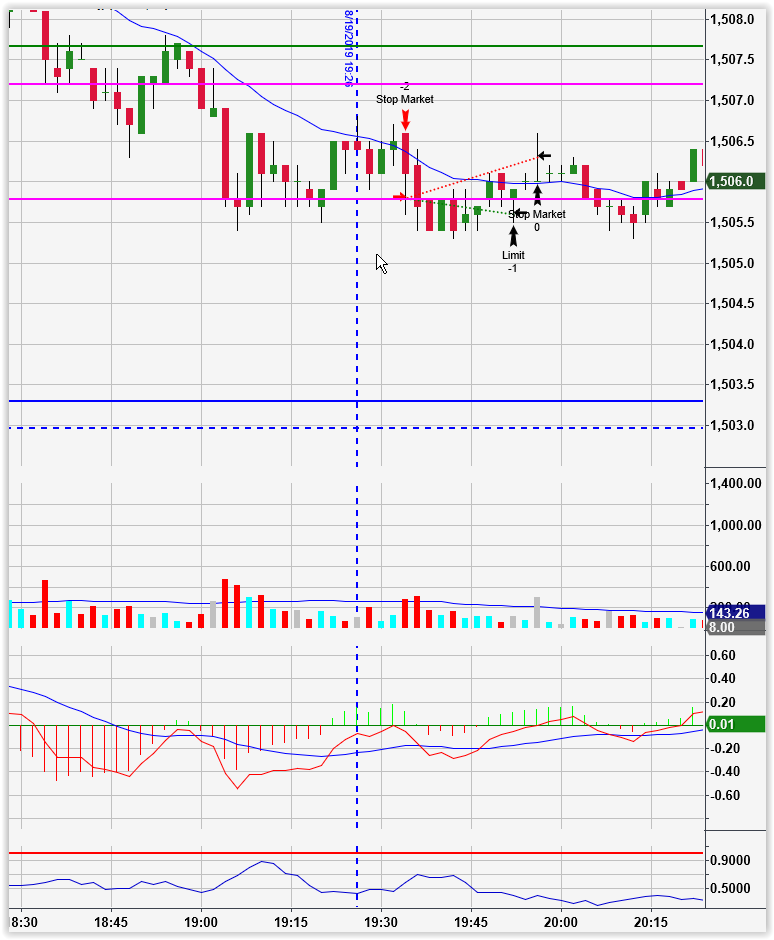Click the 1,000.00 volume axis label
The height and width of the screenshot is (940, 774).
[736, 525]
